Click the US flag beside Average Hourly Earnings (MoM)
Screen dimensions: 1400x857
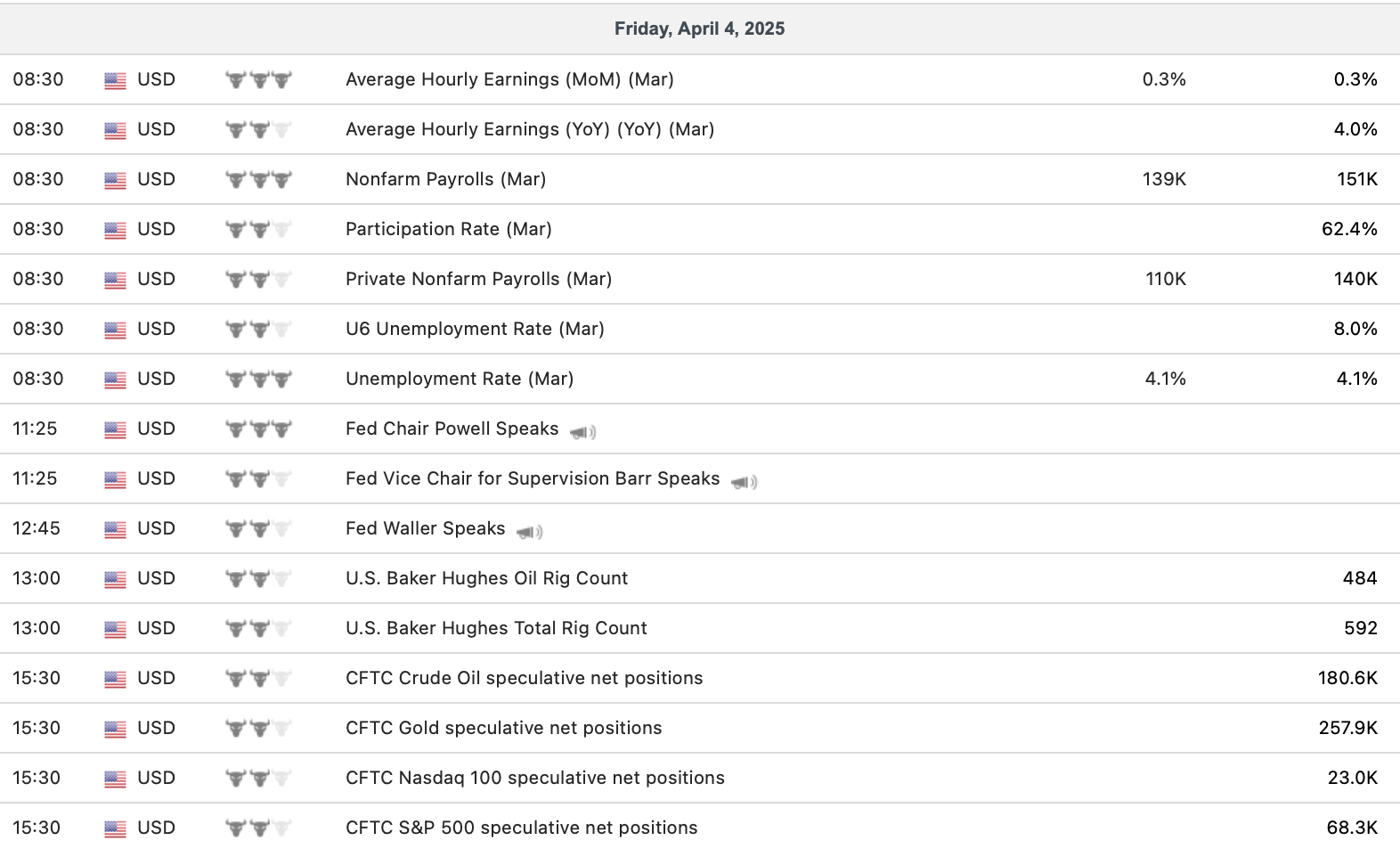pyautogui.click(x=115, y=81)
